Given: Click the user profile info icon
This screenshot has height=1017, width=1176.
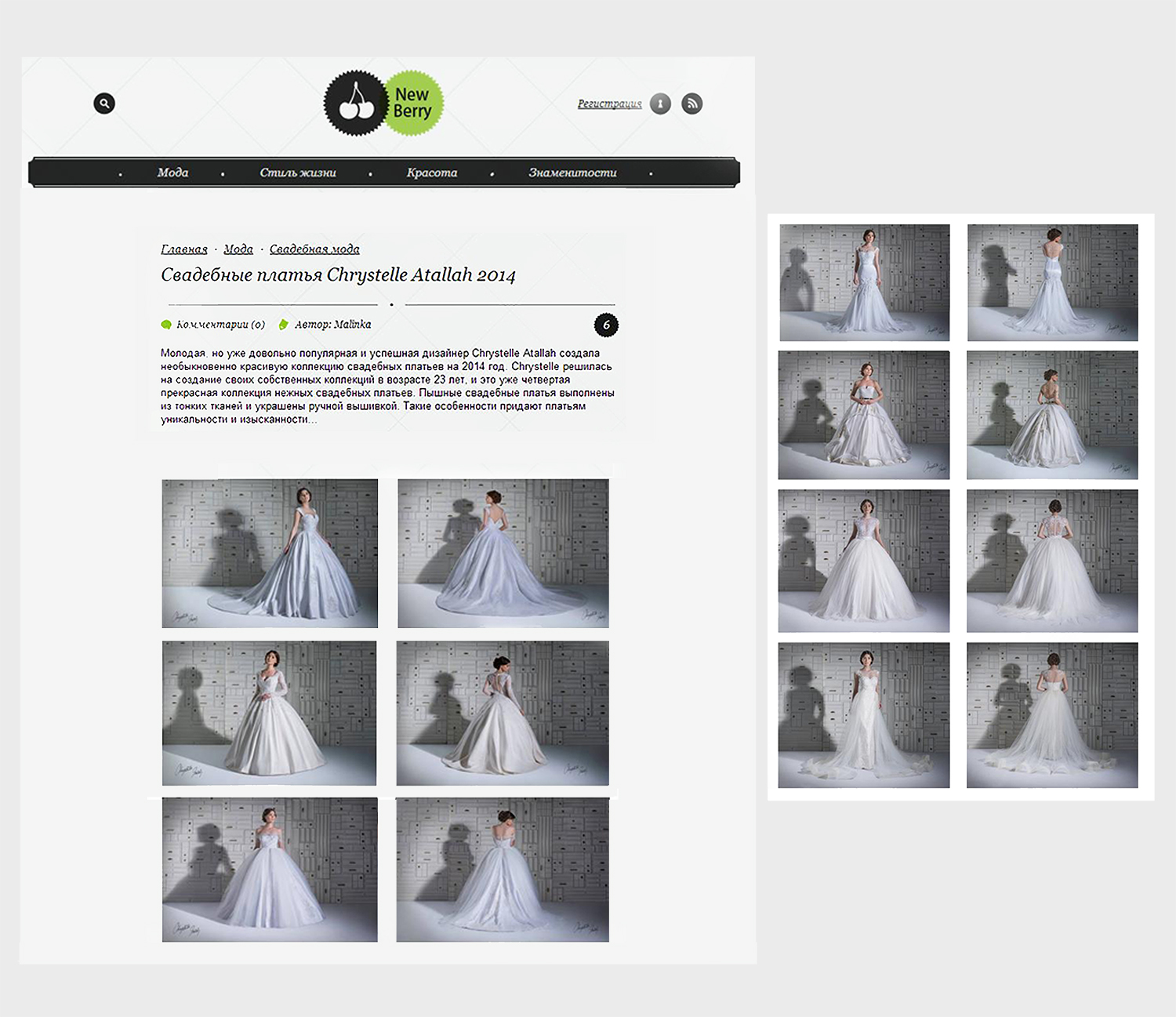Looking at the screenshot, I should click(x=660, y=104).
